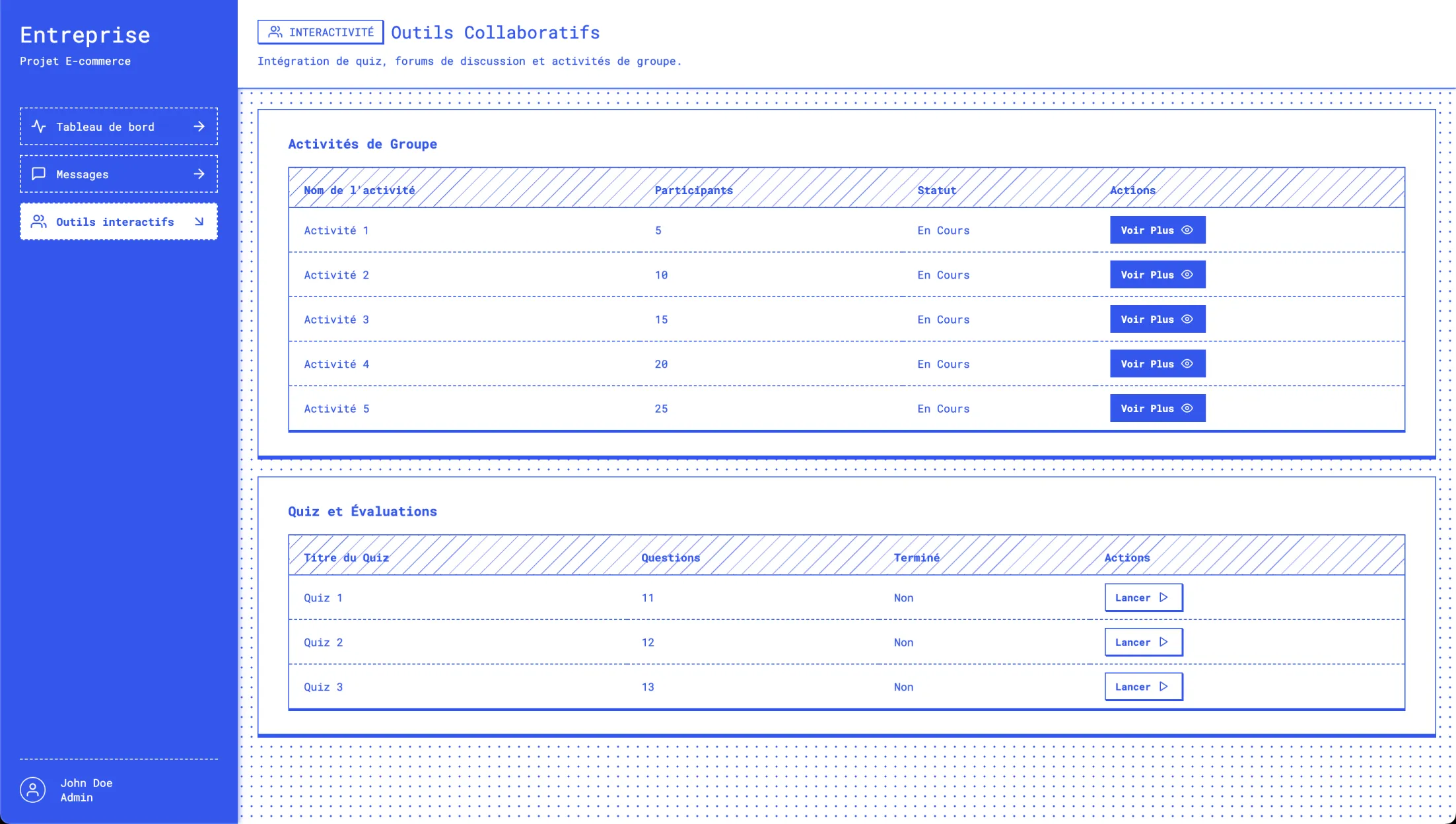1456x824 pixels.
Task: Click the play icon on Quiz 3's Lancer button
Action: 1163,686
